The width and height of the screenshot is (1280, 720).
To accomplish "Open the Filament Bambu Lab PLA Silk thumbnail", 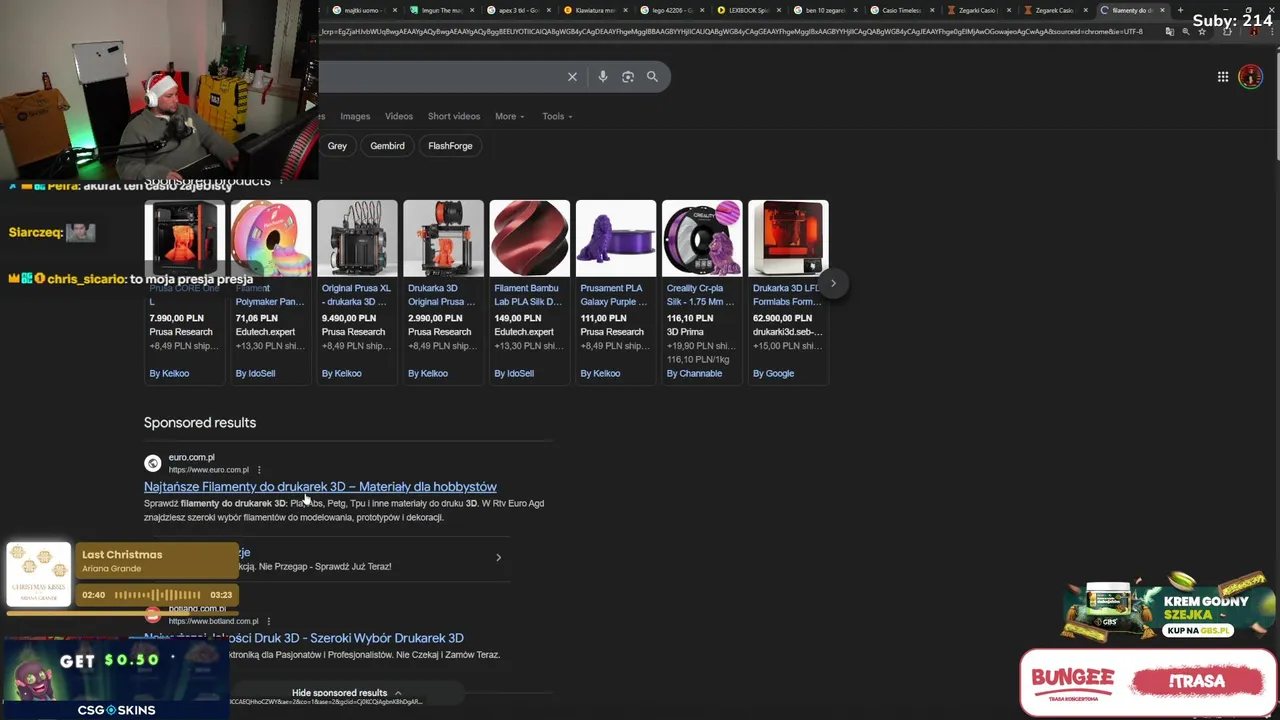I will (530, 238).
